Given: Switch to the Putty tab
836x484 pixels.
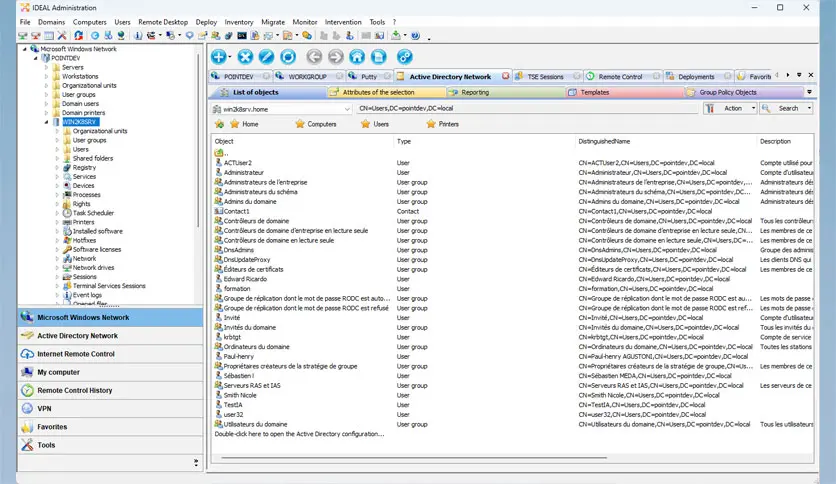Looking at the screenshot, I should pyautogui.click(x=368, y=77).
